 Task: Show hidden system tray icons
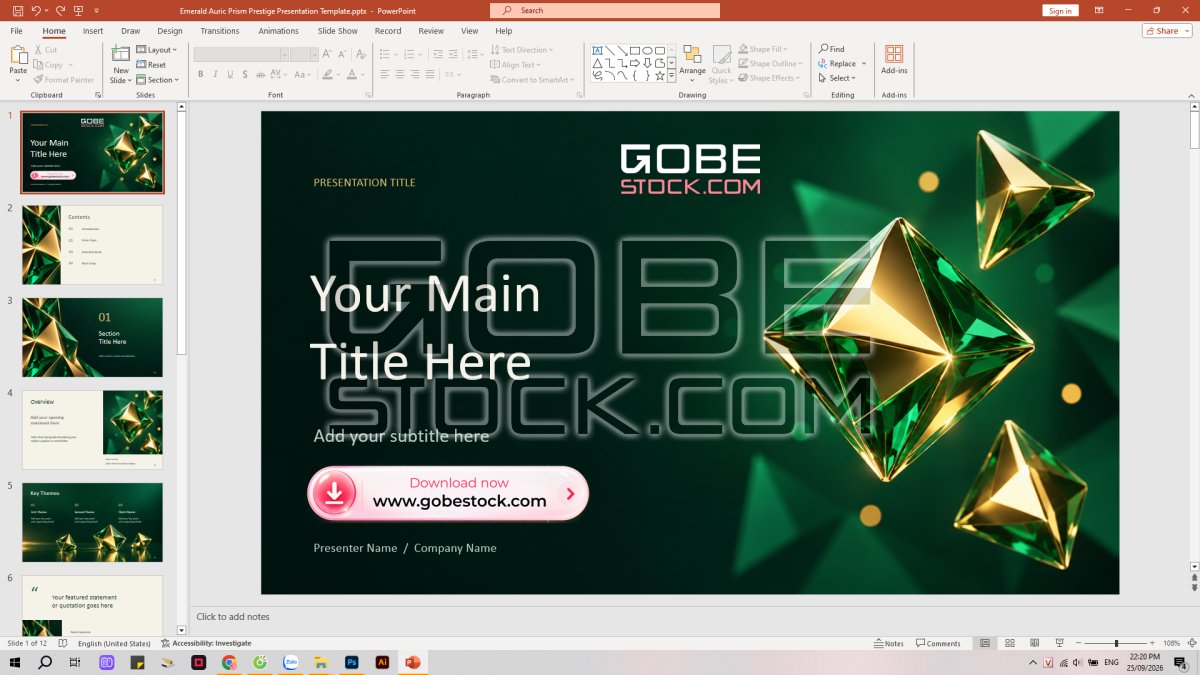point(1033,662)
